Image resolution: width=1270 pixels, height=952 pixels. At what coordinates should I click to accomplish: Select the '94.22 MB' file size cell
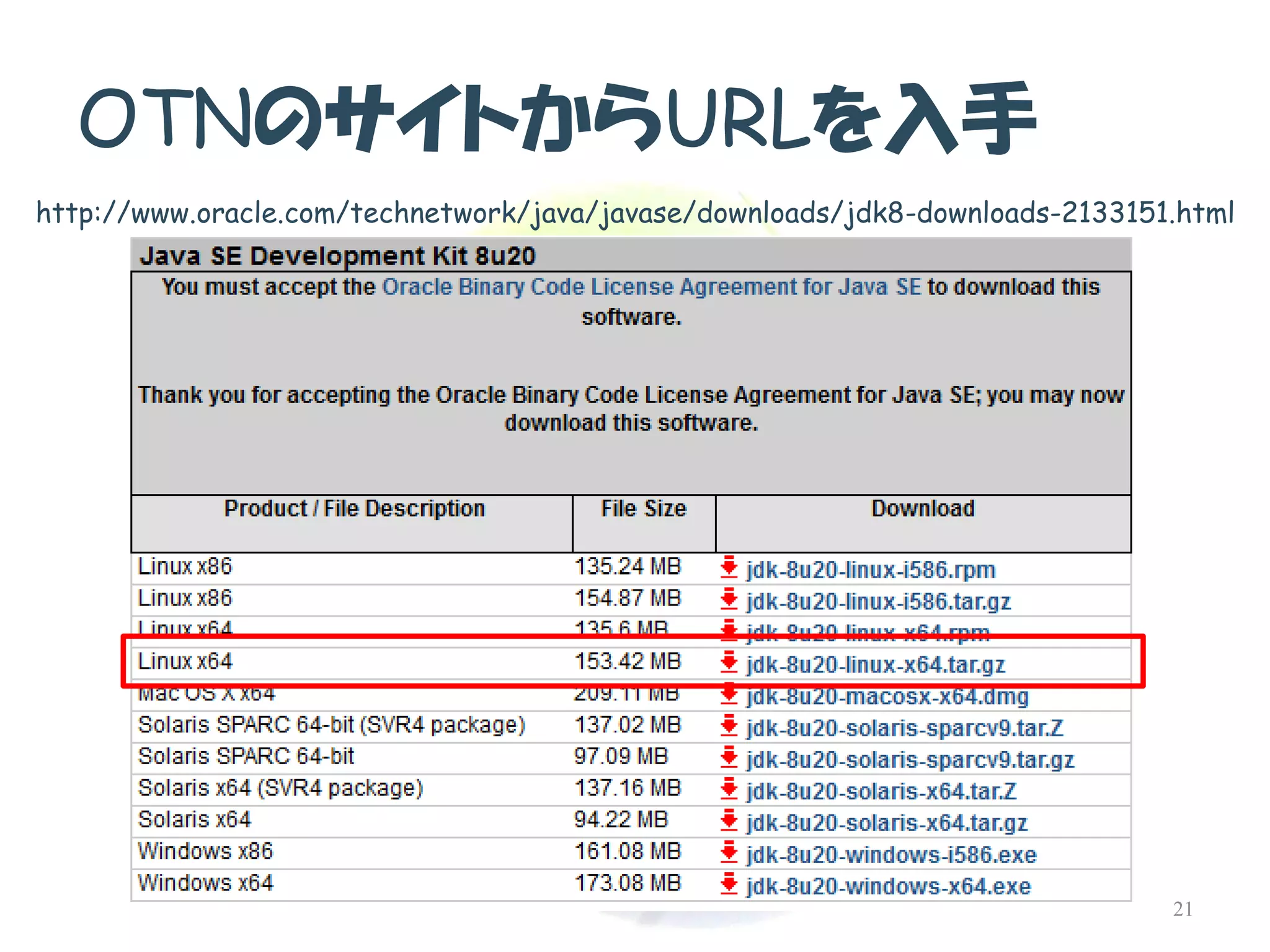point(621,819)
